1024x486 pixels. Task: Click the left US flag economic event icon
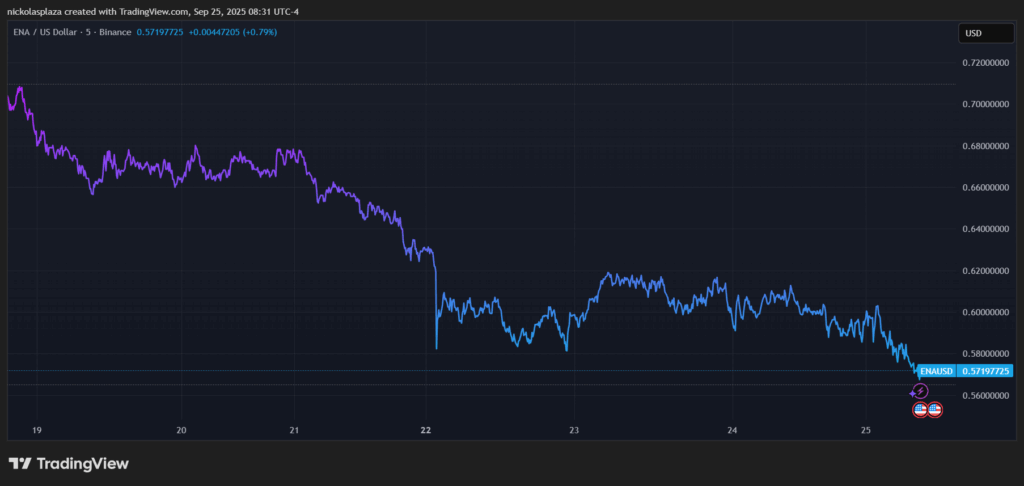point(919,409)
